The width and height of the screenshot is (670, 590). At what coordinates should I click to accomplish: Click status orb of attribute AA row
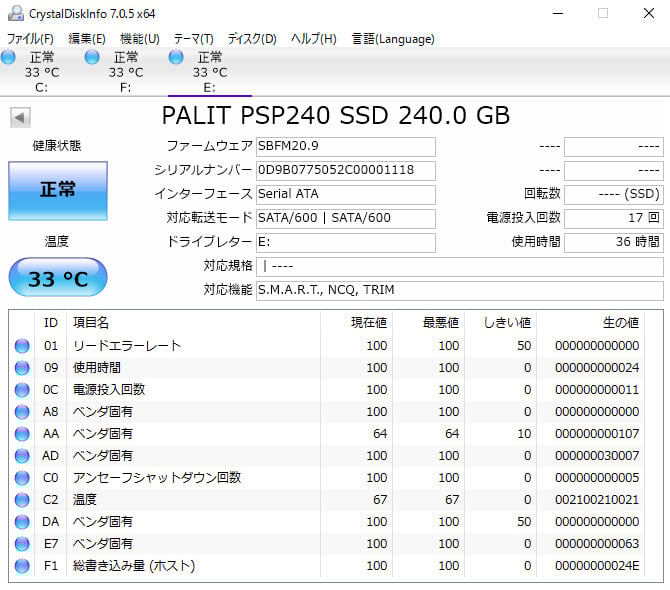(22, 434)
